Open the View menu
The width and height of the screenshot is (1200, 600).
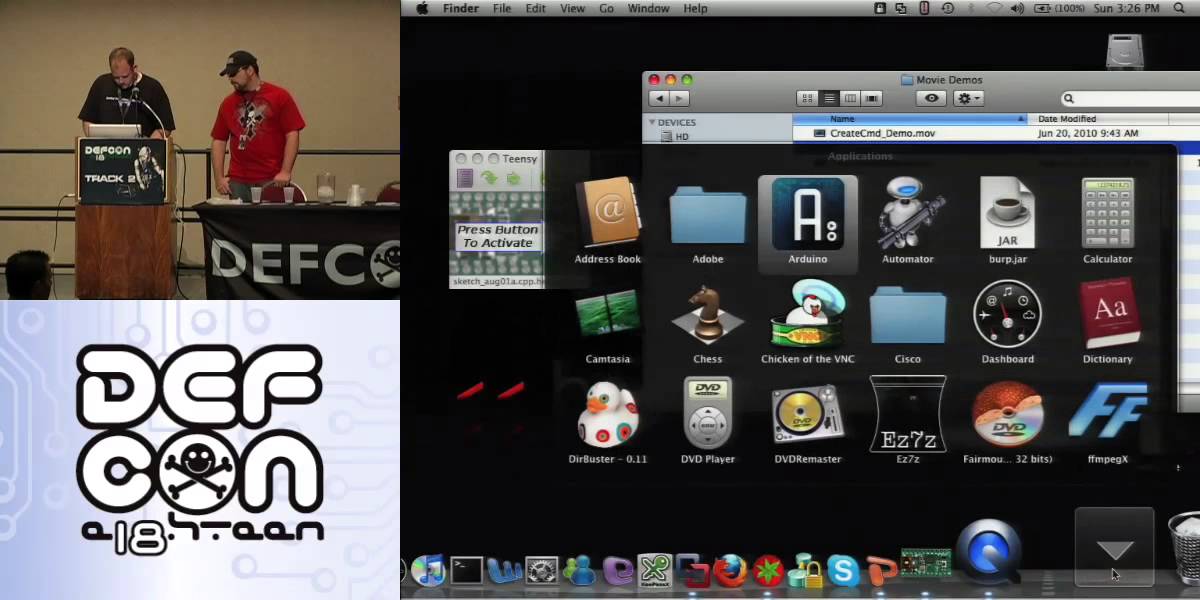(x=572, y=8)
